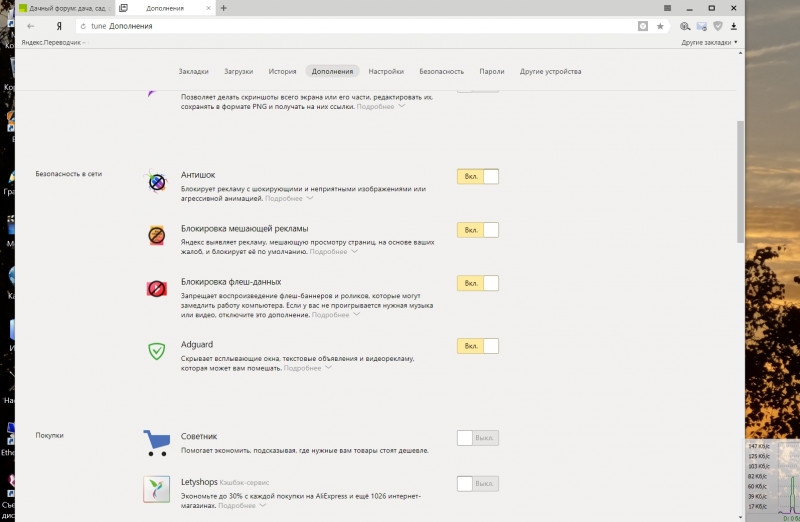Click the Антишок extension icon
This screenshot has width=800, height=522.
point(157,182)
